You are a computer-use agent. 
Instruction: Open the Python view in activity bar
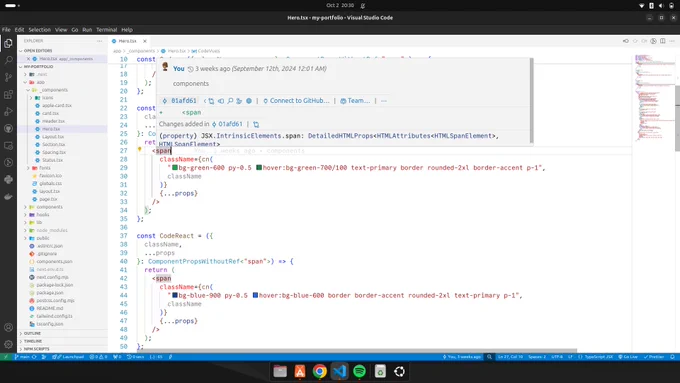(8, 180)
